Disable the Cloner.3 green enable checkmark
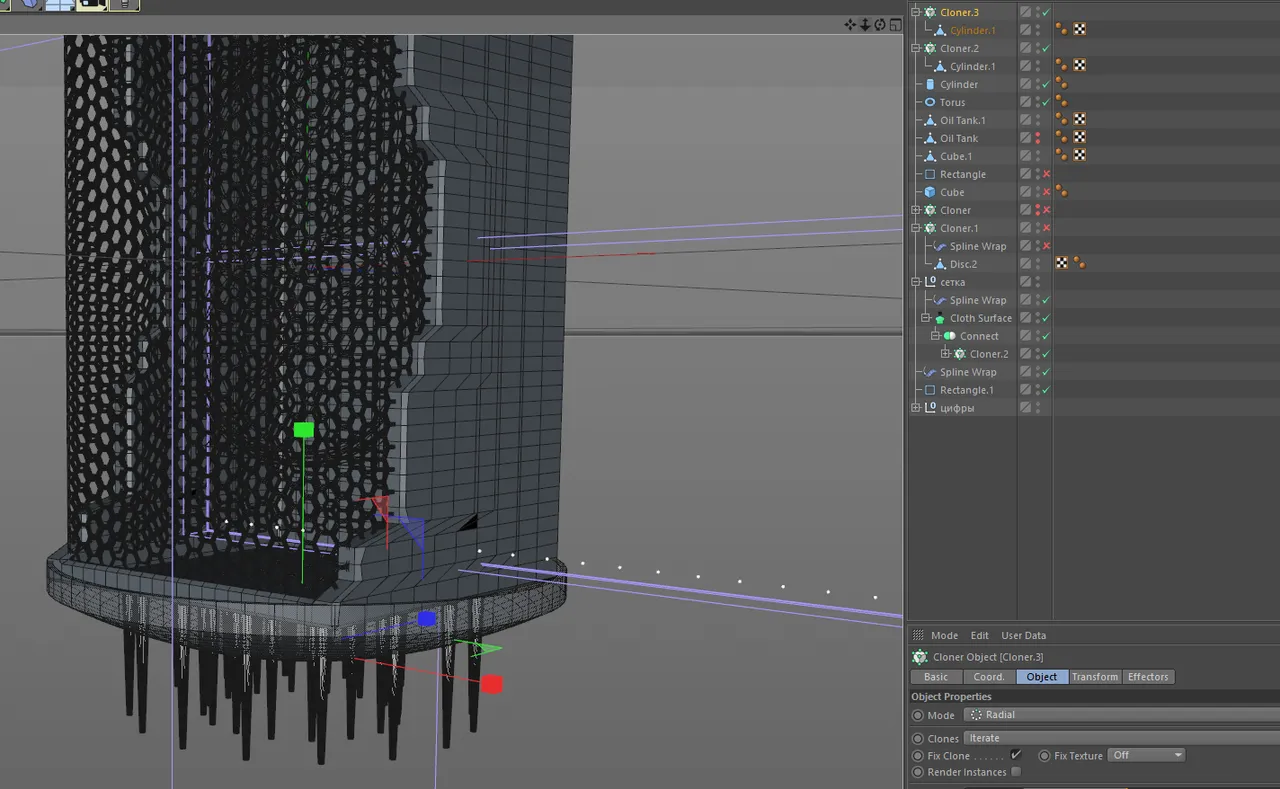Screen dimensions: 1280x789 click(x=1046, y=12)
